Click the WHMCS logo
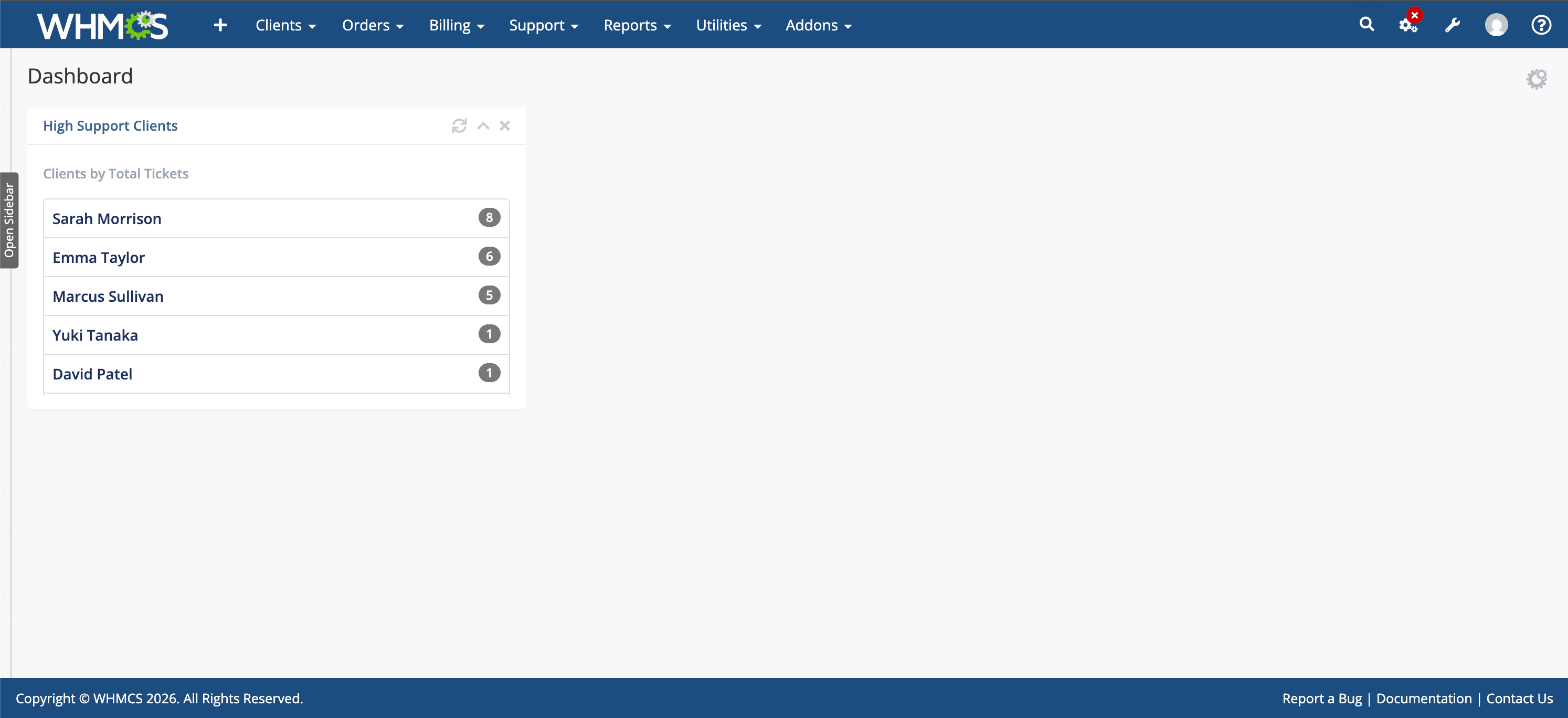 pyautogui.click(x=102, y=24)
